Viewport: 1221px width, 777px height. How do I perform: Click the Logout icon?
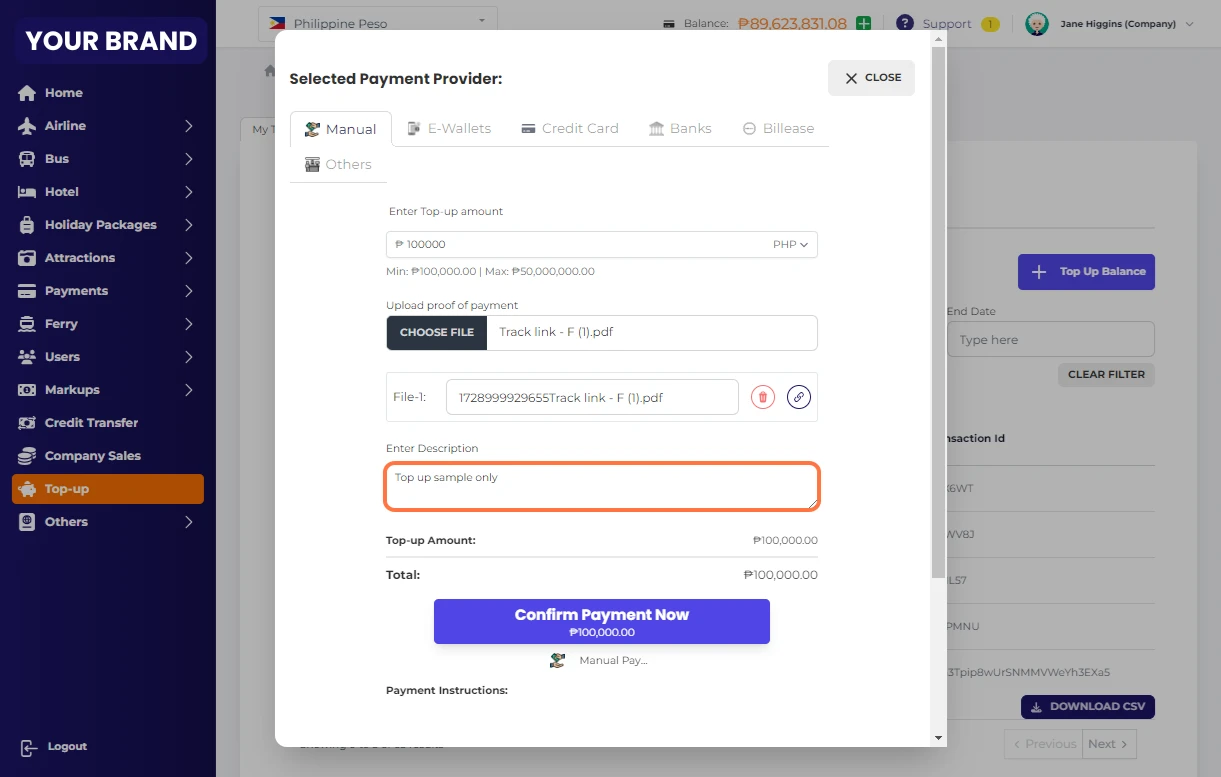click(x=28, y=747)
